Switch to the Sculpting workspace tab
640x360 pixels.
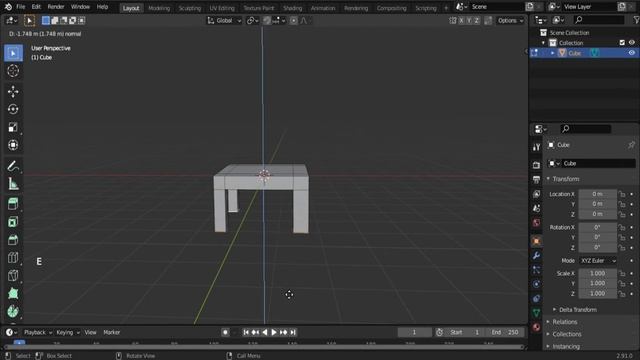[x=190, y=8]
